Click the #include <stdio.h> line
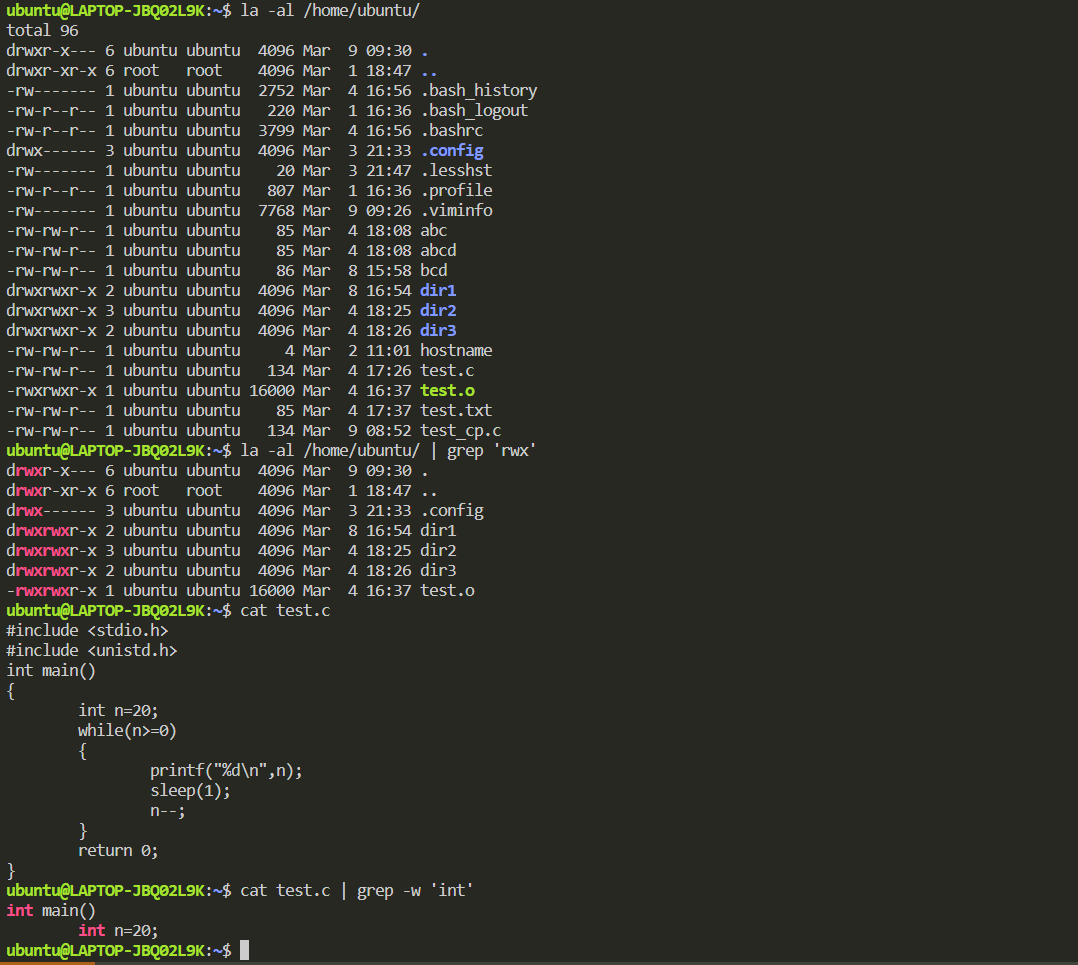The width and height of the screenshot is (1078, 965). coord(87,630)
